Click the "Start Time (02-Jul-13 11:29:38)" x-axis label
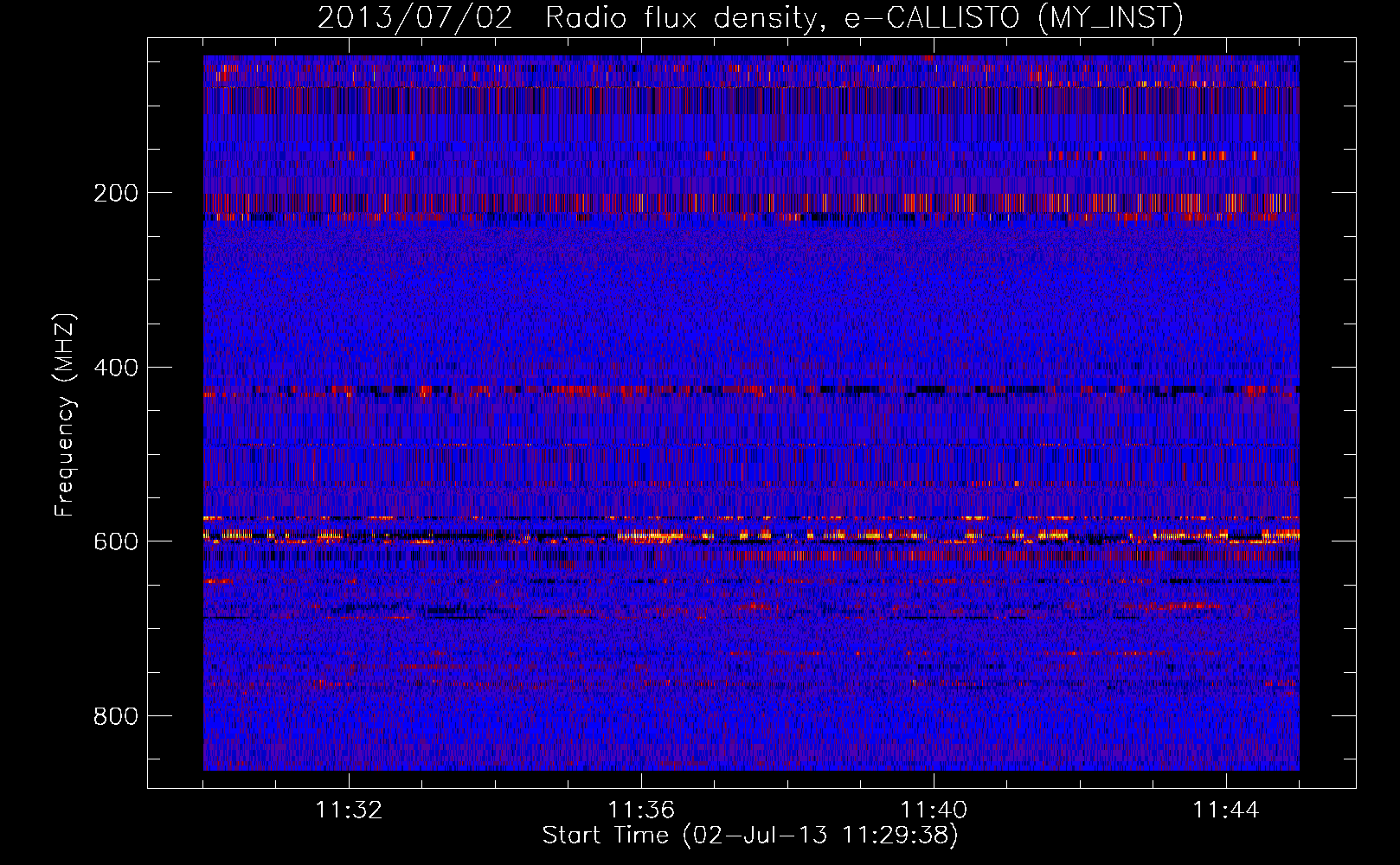Viewport: 1400px width, 865px height. (750, 836)
